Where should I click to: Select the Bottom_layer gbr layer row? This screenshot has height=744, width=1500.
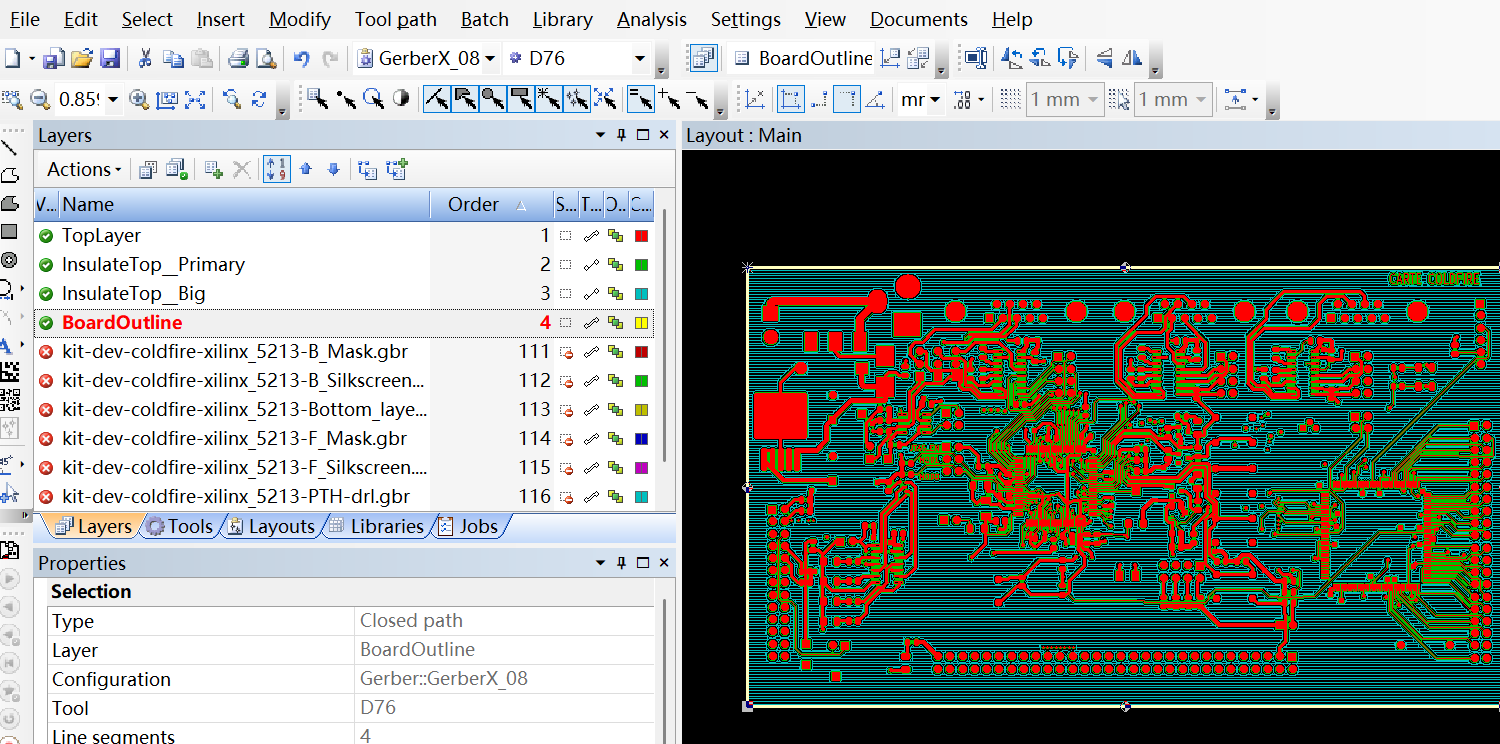tap(344, 410)
